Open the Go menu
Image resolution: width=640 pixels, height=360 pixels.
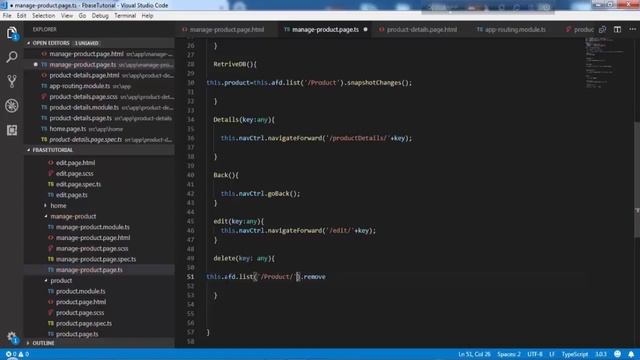click(82, 16)
